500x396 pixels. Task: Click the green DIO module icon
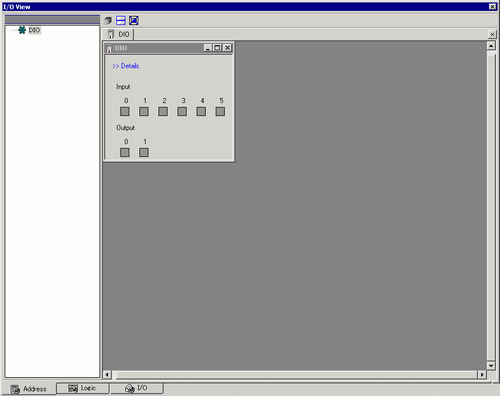(x=22, y=30)
